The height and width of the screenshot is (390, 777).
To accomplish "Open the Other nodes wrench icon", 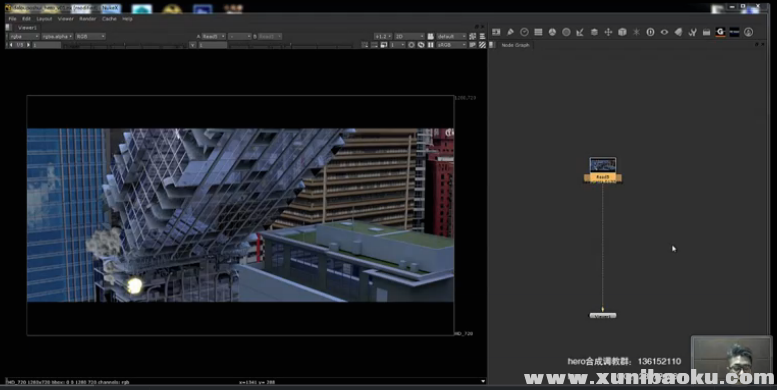I will coord(692,32).
